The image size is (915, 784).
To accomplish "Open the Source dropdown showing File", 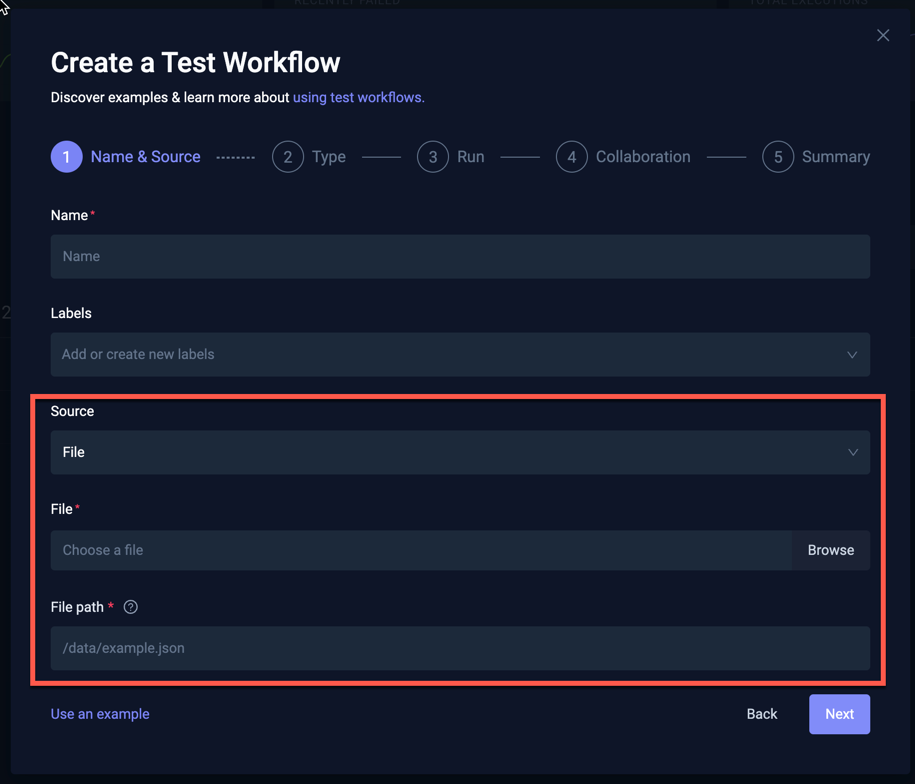I will point(460,452).
